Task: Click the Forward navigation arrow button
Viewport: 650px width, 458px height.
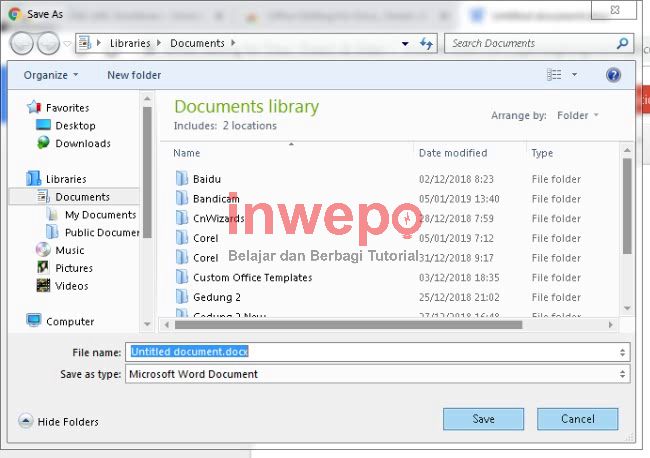Action: pos(49,43)
